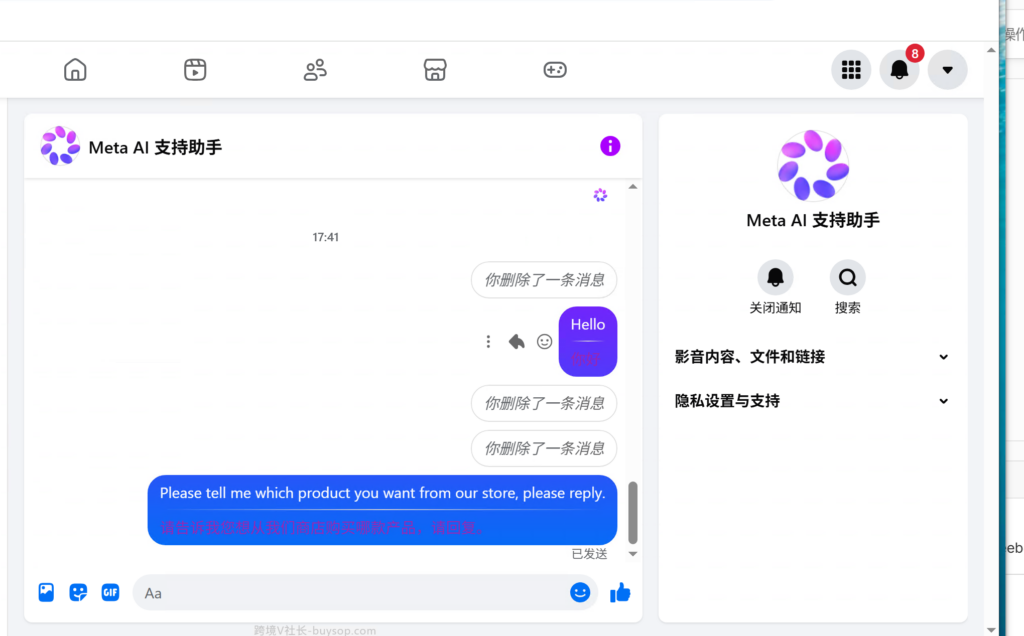This screenshot has height=636, width=1024.
Task: Reply to the Hello message
Action: click(x=517, y=342)
